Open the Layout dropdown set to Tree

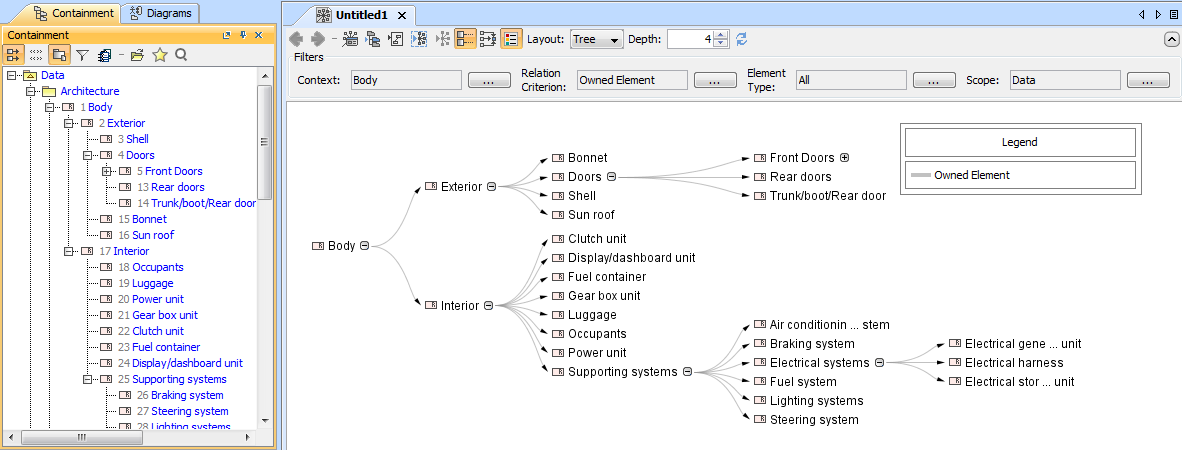coord(596,39)
